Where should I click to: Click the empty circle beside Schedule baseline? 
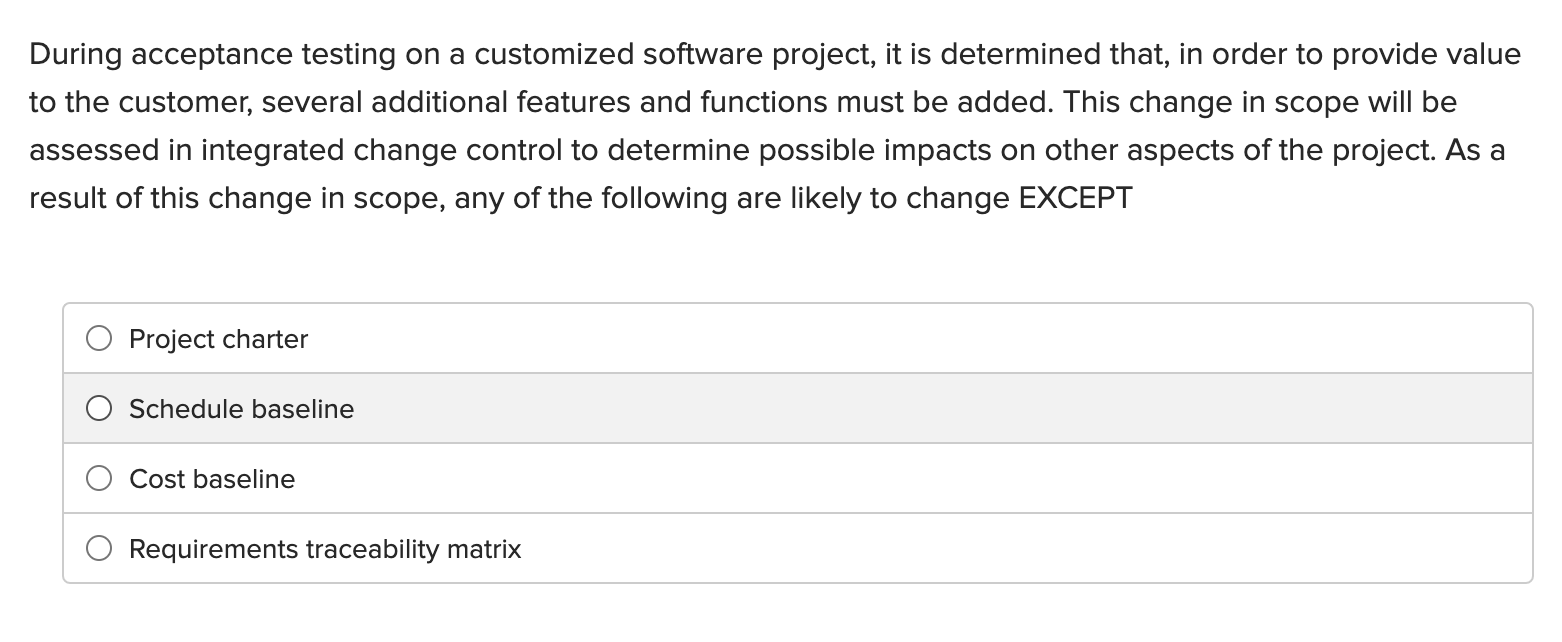99,408
